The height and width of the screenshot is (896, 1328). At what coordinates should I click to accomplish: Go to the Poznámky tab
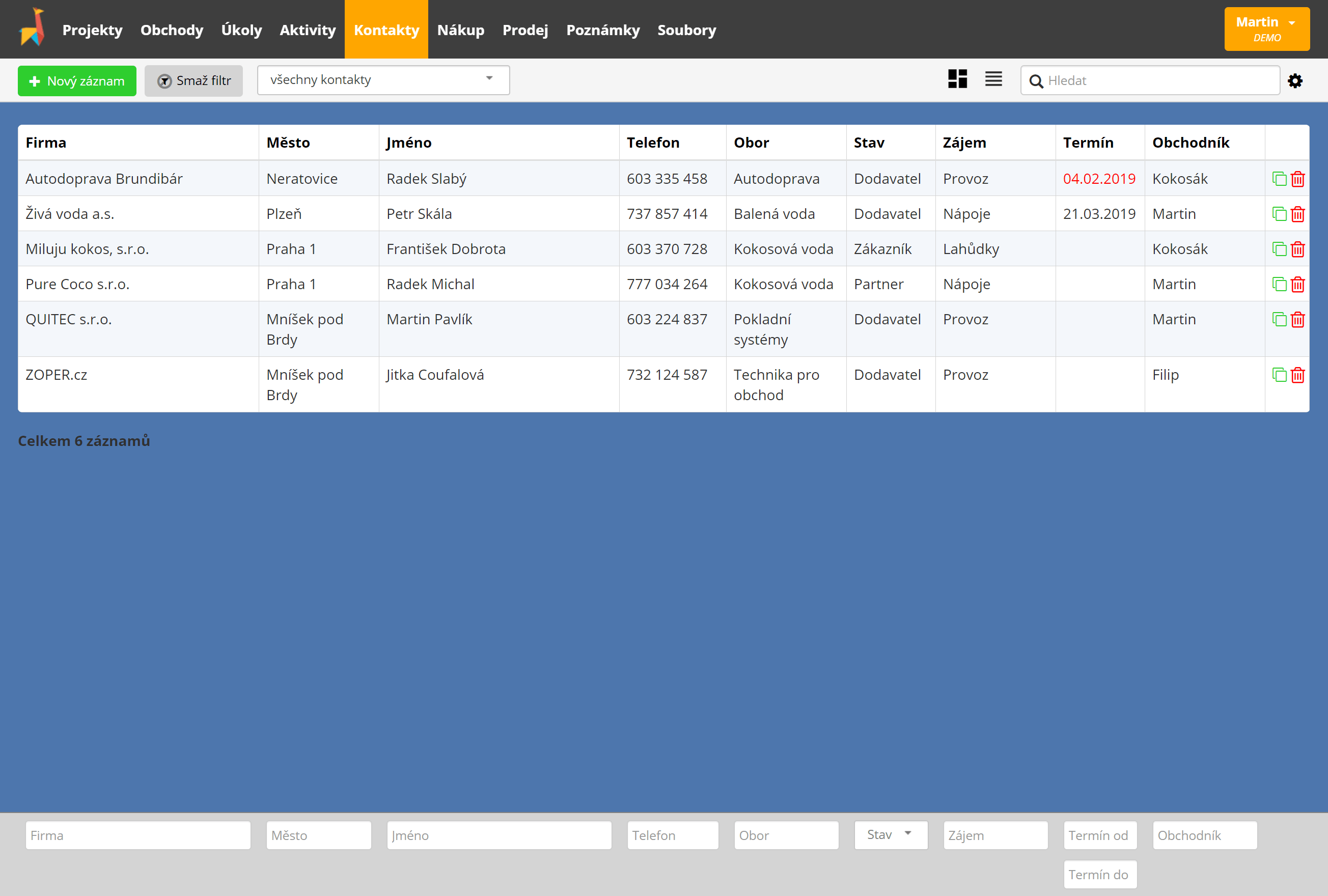pos(603,30)
